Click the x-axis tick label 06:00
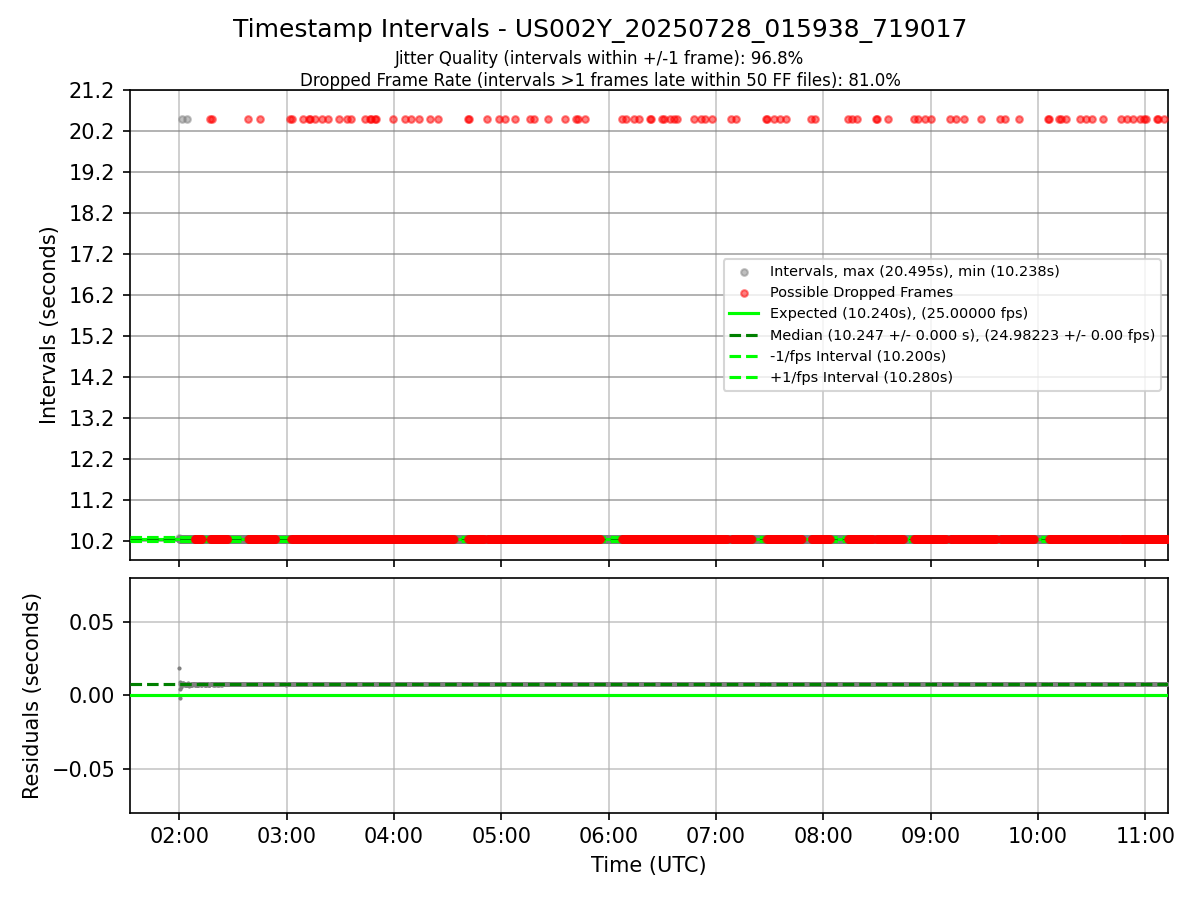Viewport: 1200px width, 900px height. point(609,835)
